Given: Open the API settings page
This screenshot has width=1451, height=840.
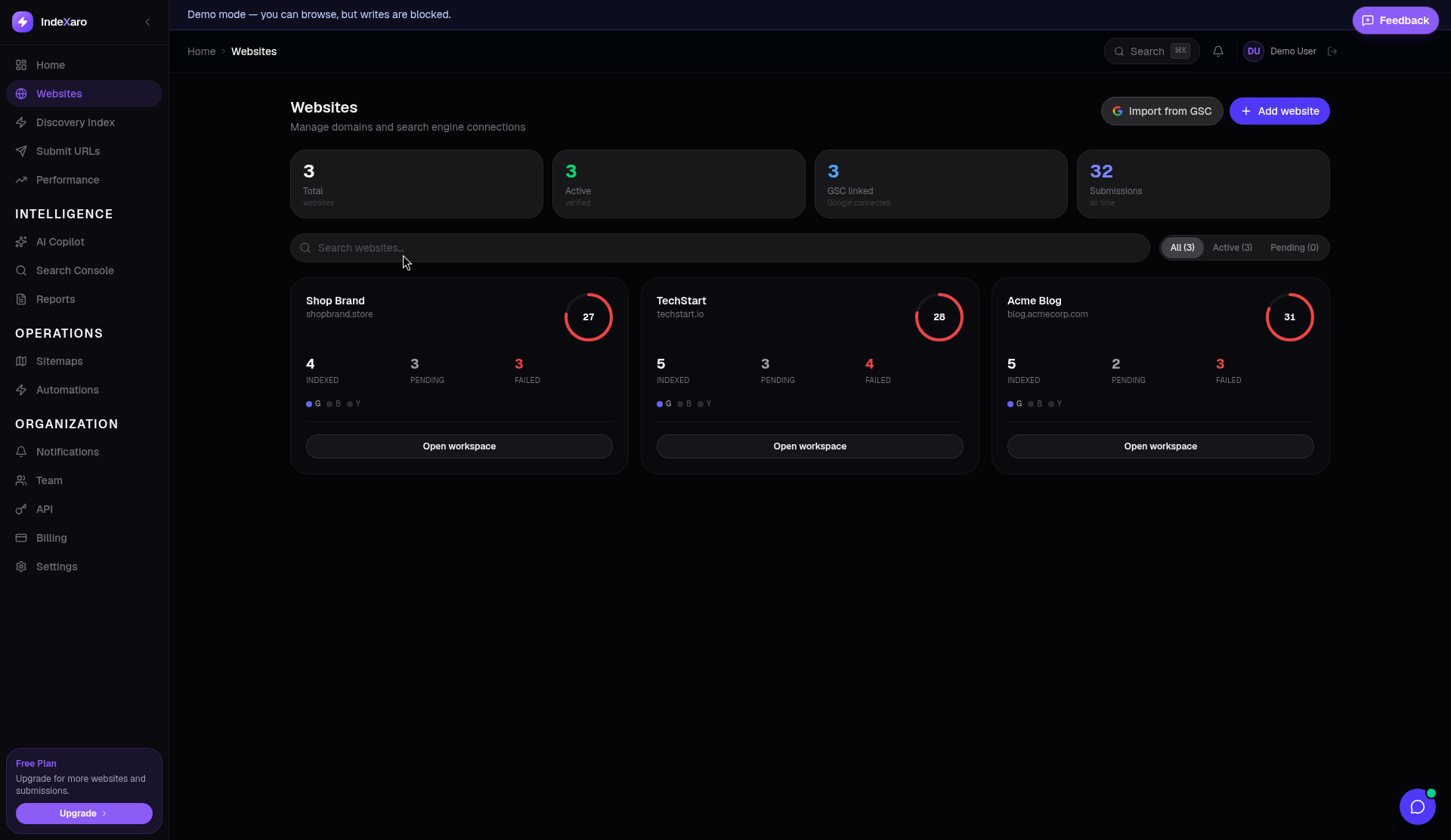Looking at the screenshot, I should click(84, 509).
